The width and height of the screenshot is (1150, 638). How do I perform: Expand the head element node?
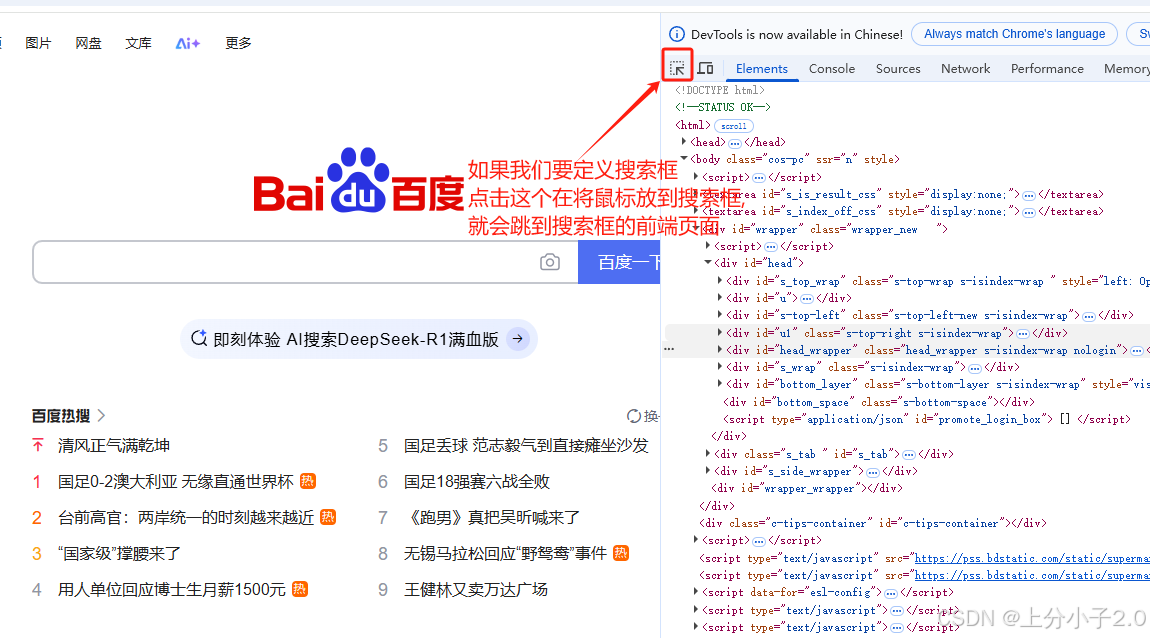[684, 142]
